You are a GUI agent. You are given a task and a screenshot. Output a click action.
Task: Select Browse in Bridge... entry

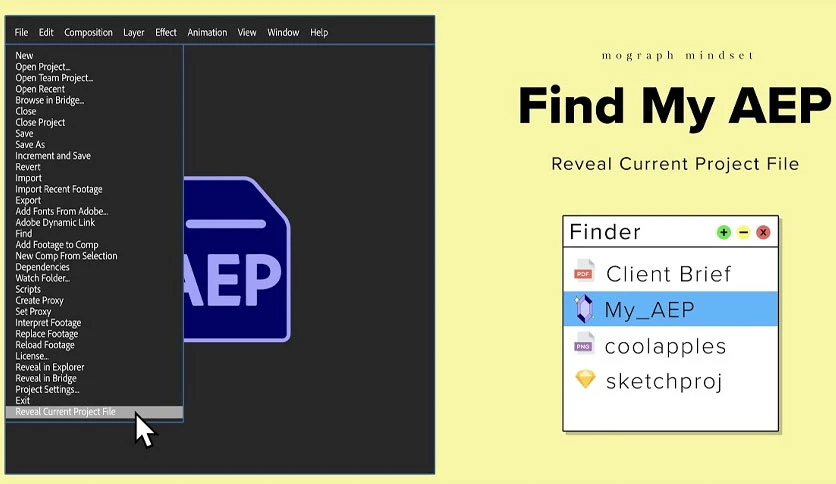coord(50,100)
